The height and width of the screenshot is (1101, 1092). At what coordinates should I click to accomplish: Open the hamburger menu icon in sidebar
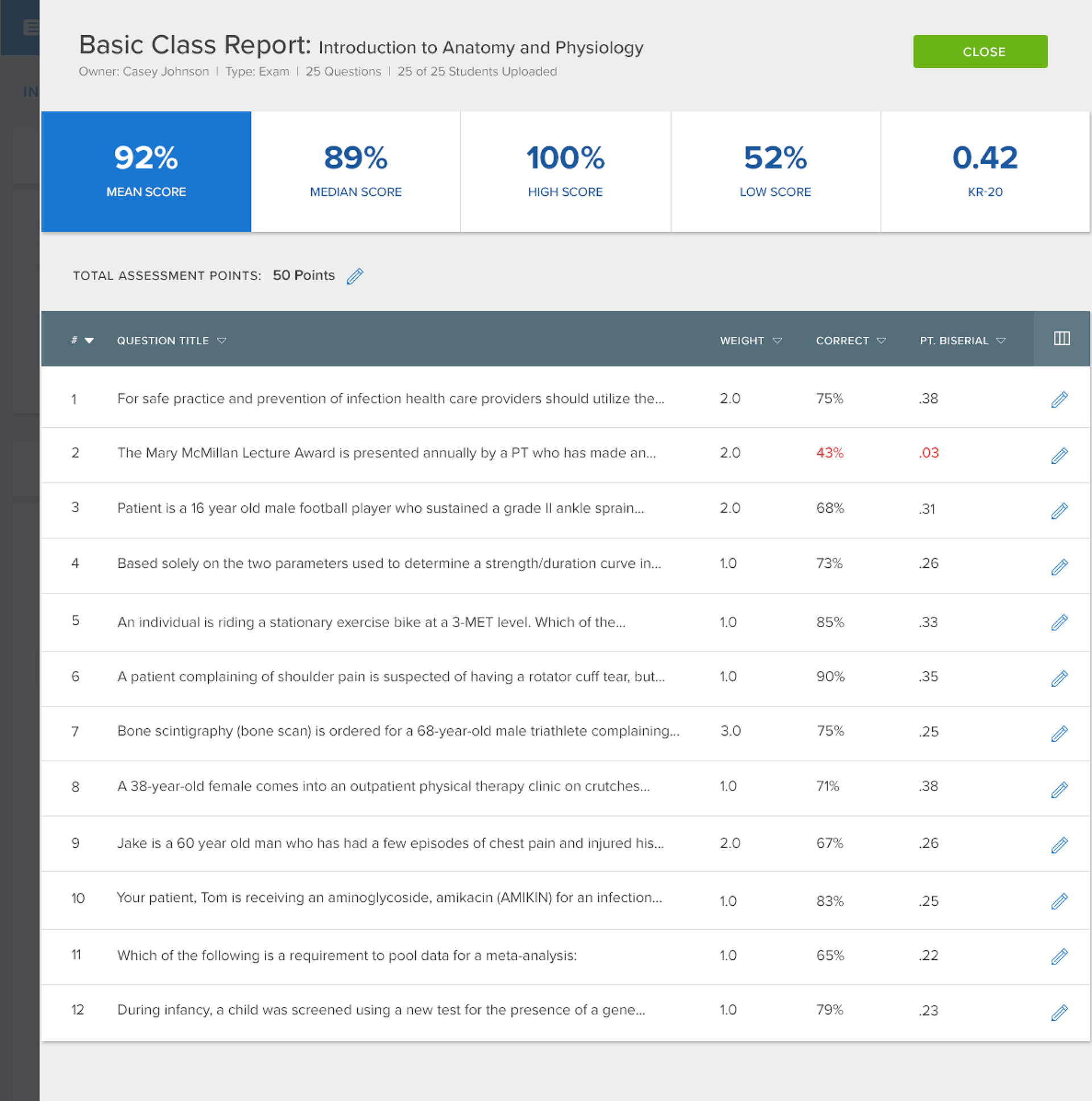pyautogui.click(x=31, y=27)
